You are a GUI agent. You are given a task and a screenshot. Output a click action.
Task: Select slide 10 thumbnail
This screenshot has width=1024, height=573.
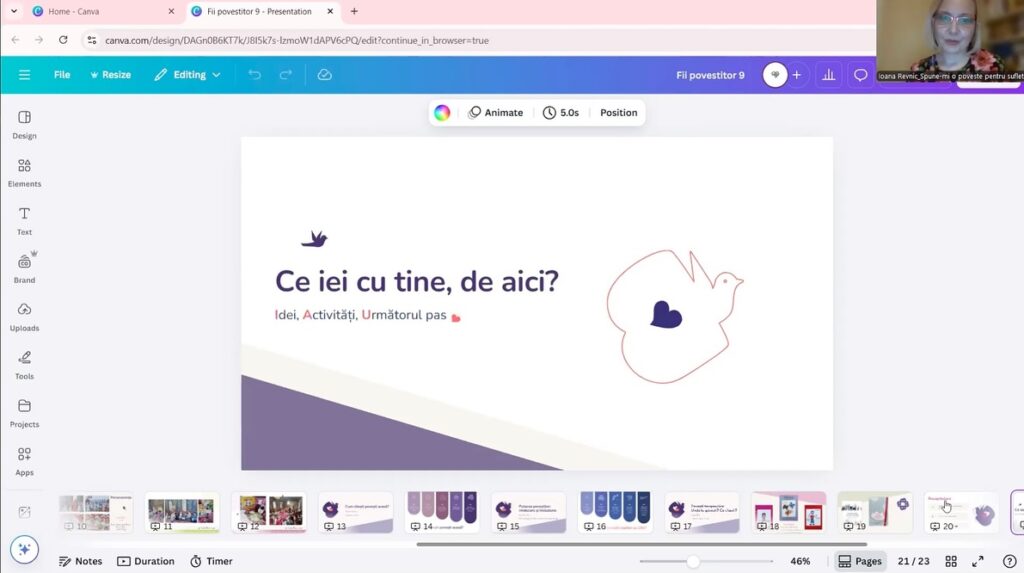[x=95, y=513]
